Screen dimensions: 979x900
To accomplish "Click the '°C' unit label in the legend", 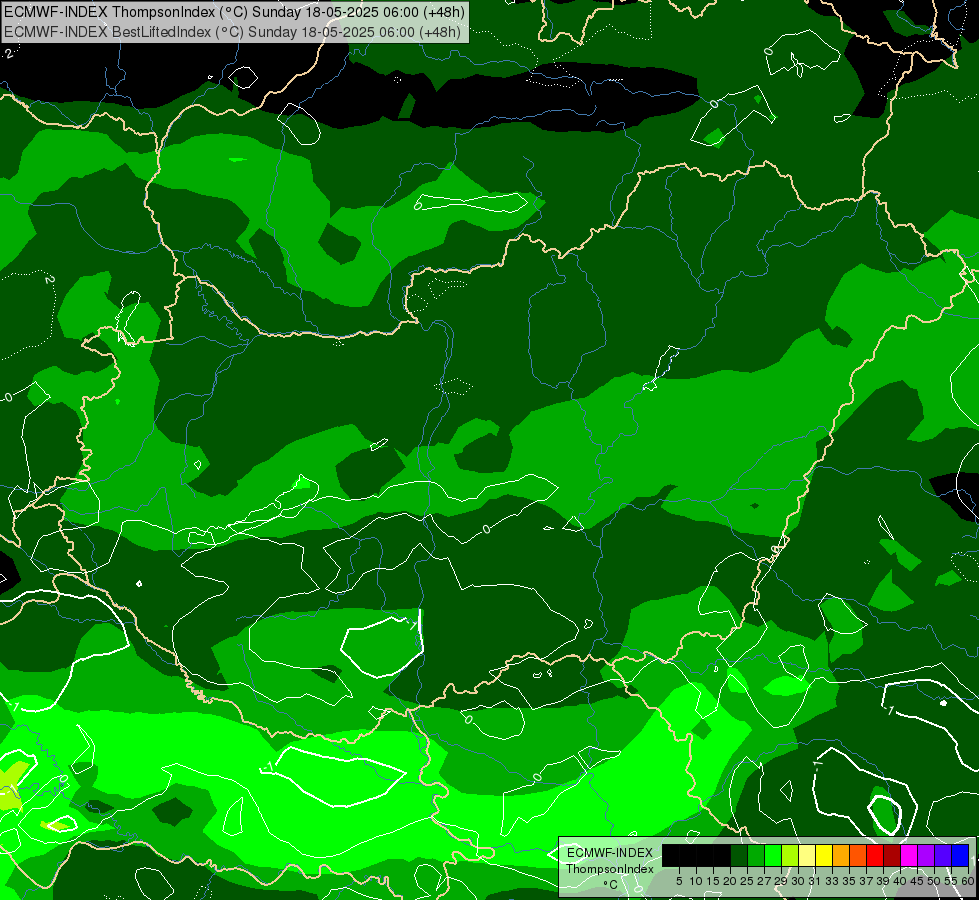I will coord(611,885).
